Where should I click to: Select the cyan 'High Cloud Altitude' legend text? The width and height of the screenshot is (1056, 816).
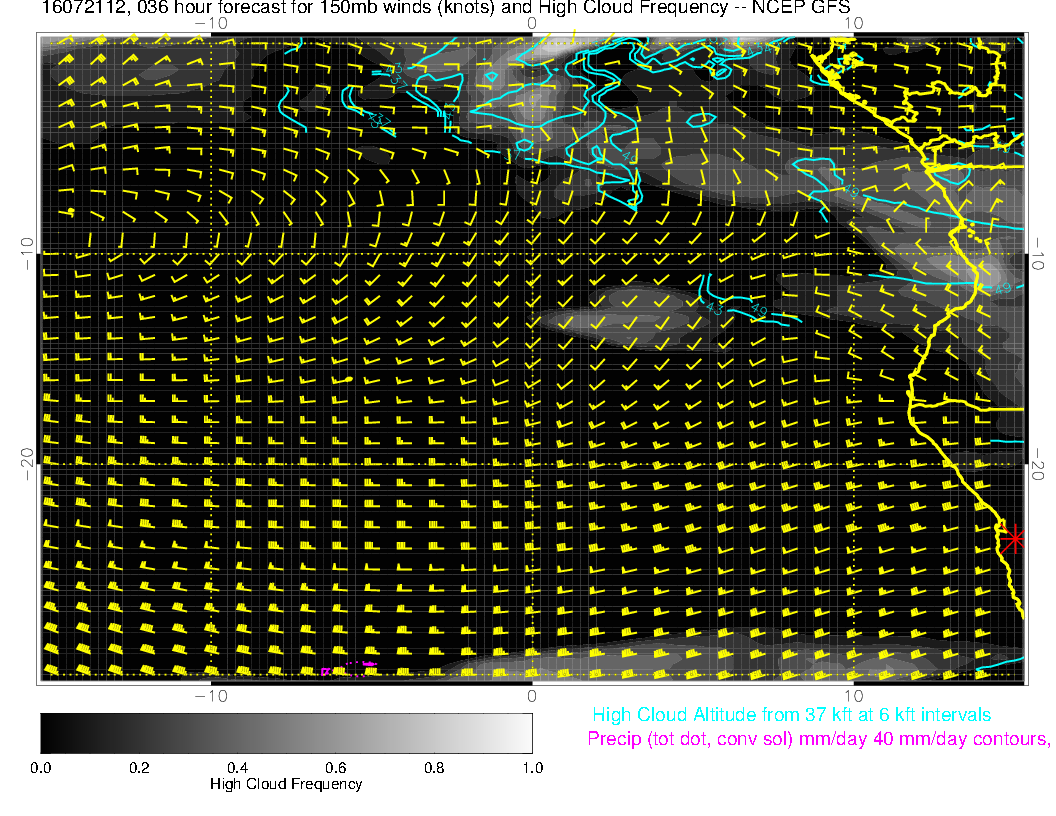pyautogui.click(x=791, y=715)
